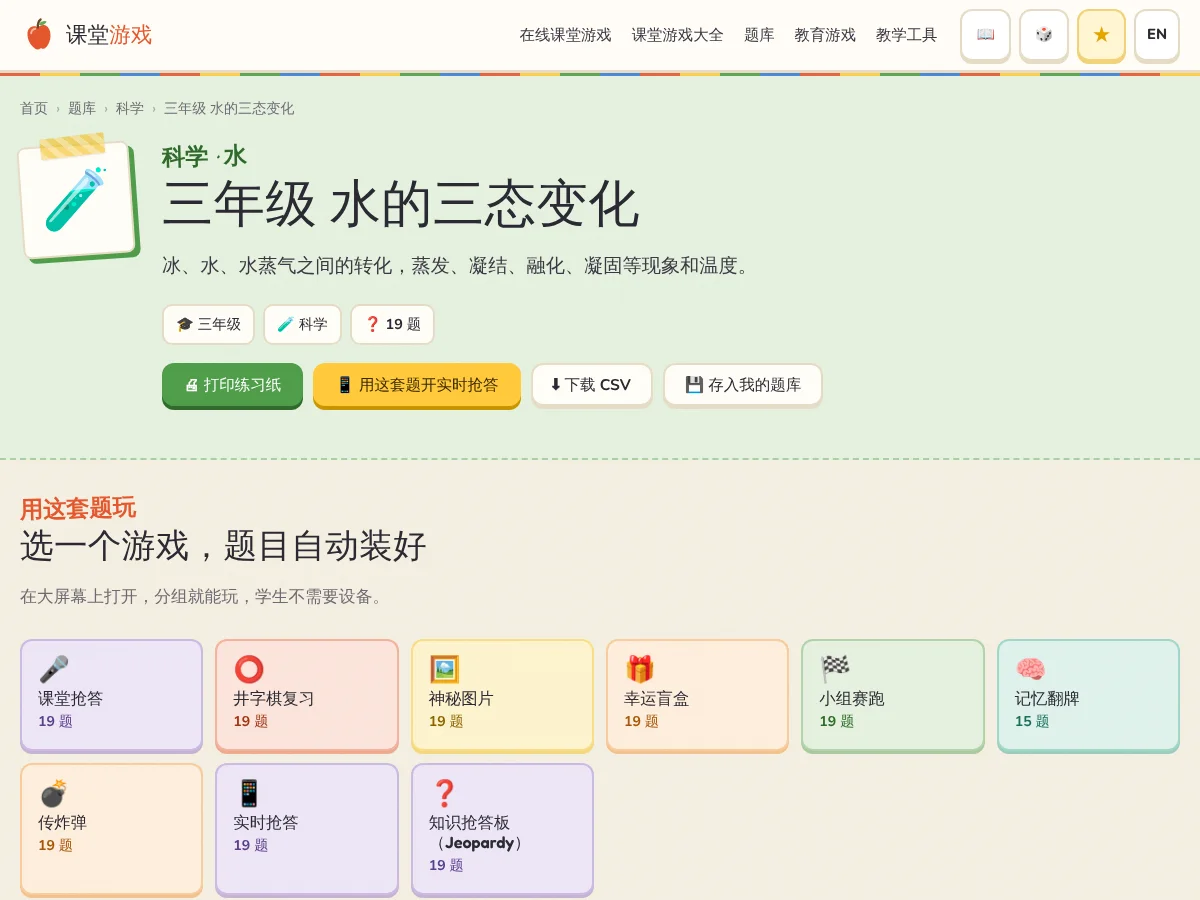Click the 下载 CSV button
Viewport: 1200px width, 900px height.
coord(591,385)
